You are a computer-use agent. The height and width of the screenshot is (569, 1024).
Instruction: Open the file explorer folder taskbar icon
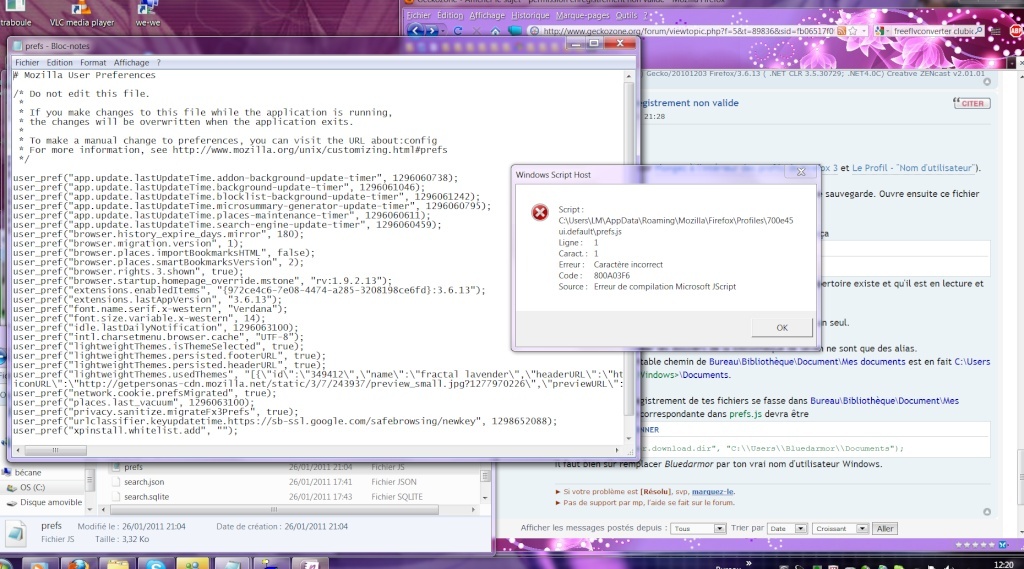click(x=117, y=564)
